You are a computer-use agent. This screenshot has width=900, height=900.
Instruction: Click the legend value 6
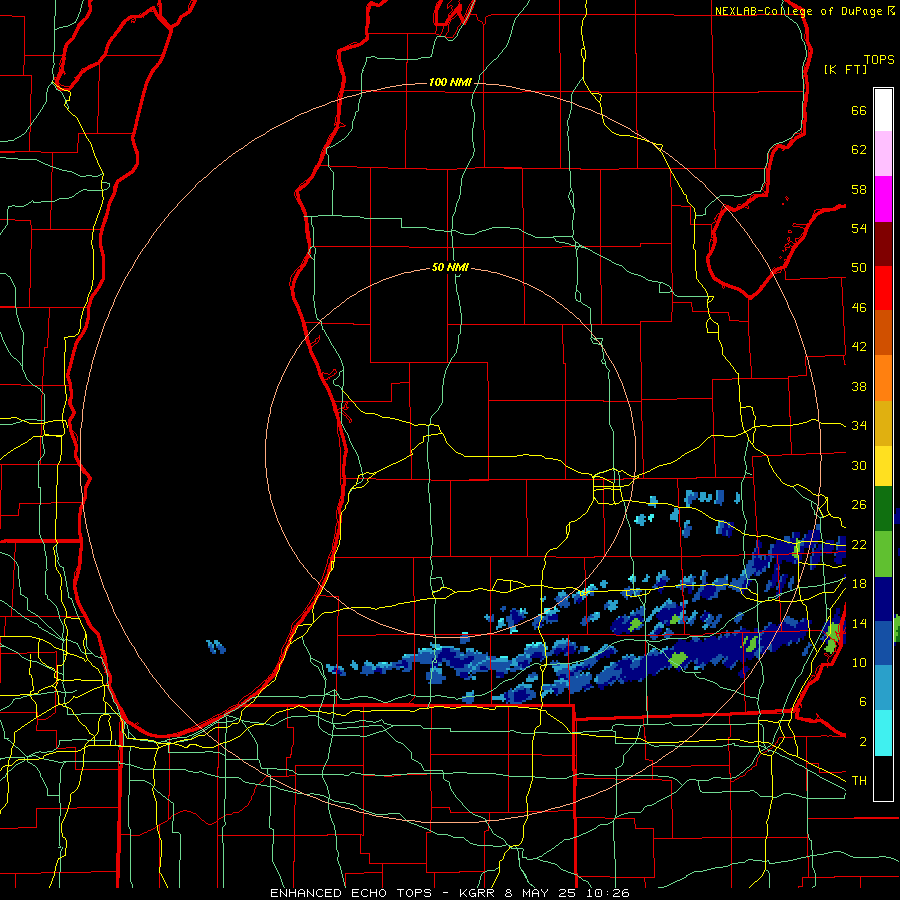[x=863, y=702]
